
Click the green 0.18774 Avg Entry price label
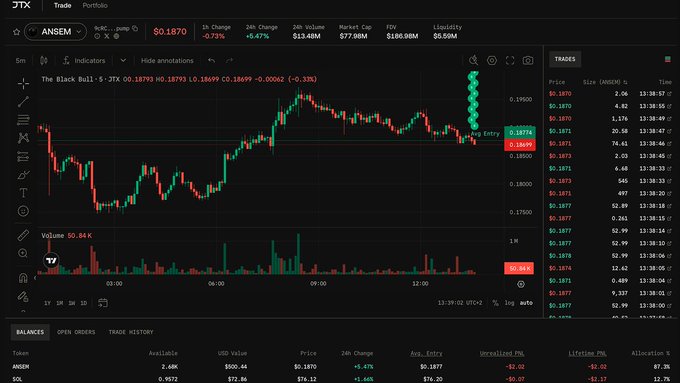coord(520,133)
